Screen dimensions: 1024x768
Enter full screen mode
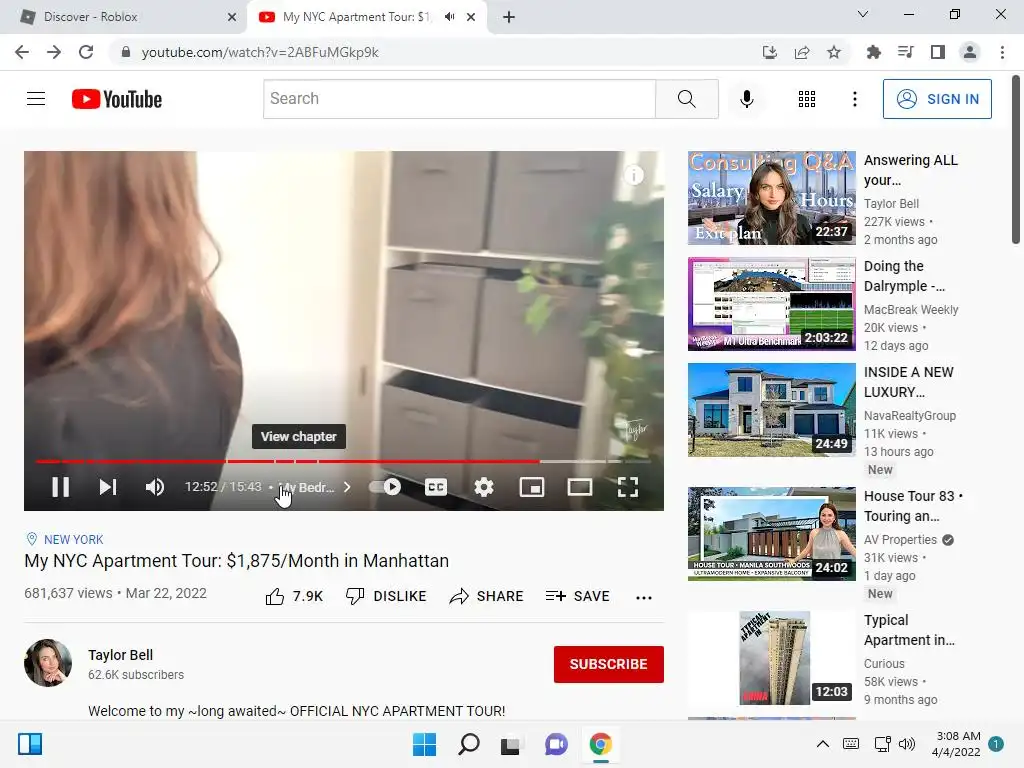point(628,487)
